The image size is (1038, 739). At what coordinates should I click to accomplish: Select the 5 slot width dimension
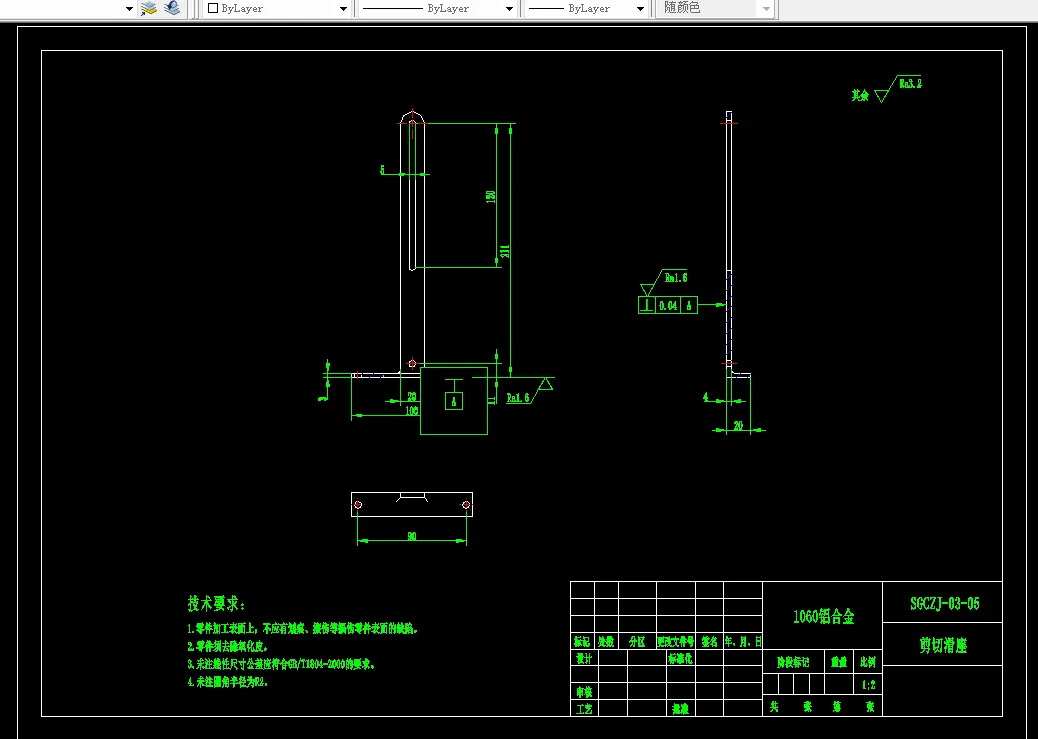382,170
